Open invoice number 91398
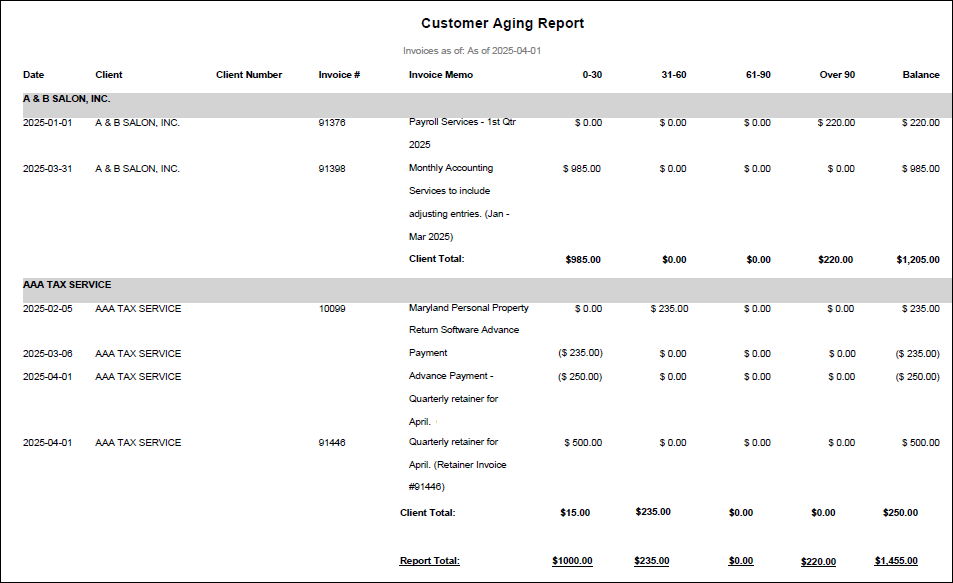The height and width of the screenshot is (583, 953). point(332,169)
